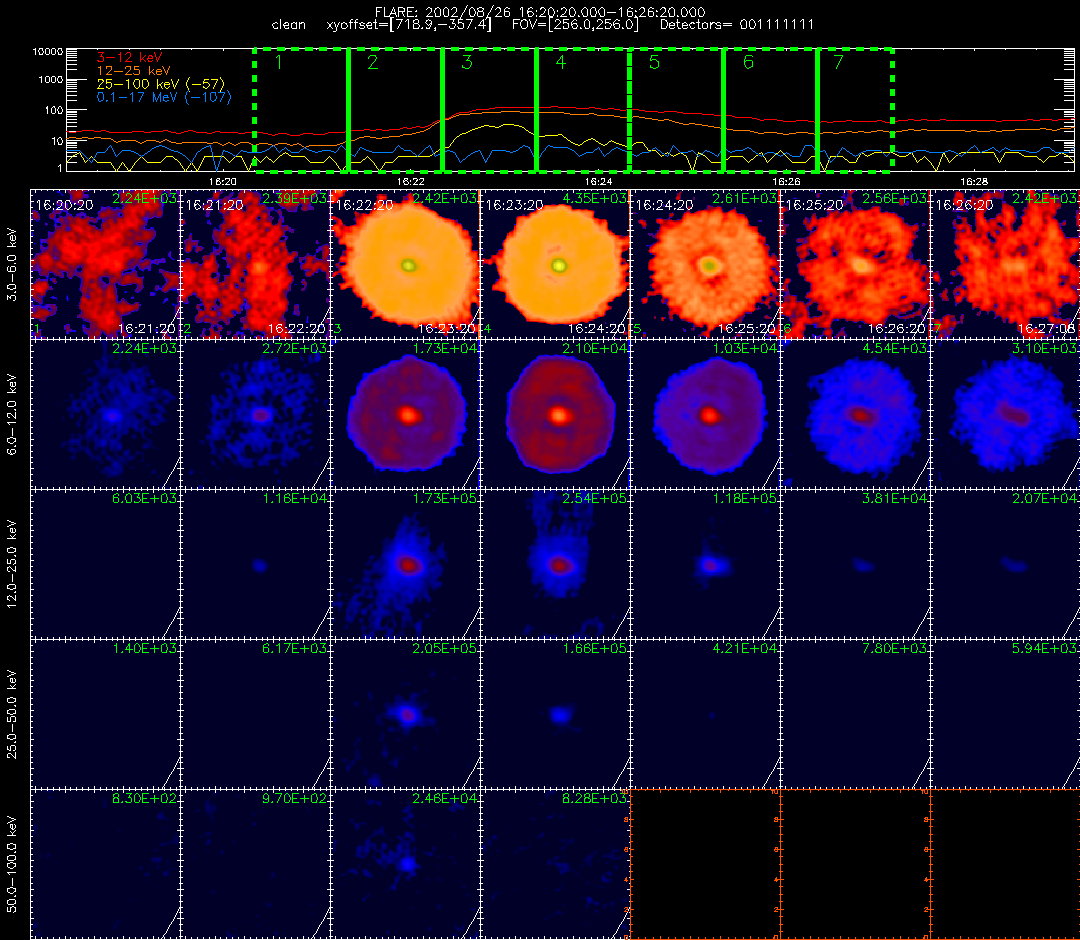Click the '16:24' time axis label
The image size is (1080, 940).
point(599,181)
